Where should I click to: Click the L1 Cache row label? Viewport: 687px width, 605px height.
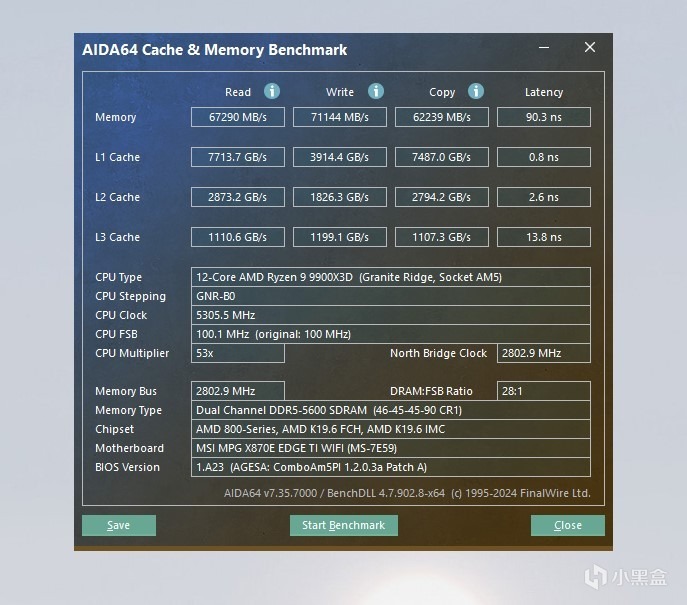pyautogui.click(x=117, y=157)
